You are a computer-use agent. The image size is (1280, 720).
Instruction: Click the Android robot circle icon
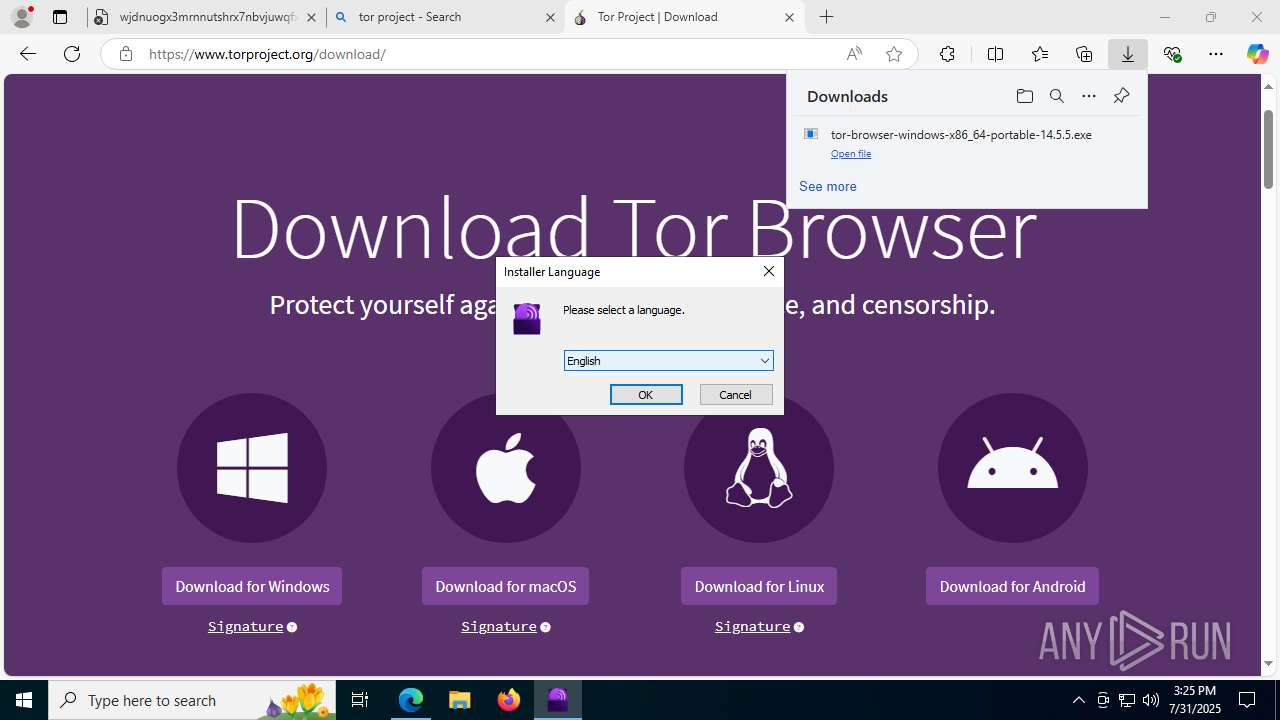1013,468
